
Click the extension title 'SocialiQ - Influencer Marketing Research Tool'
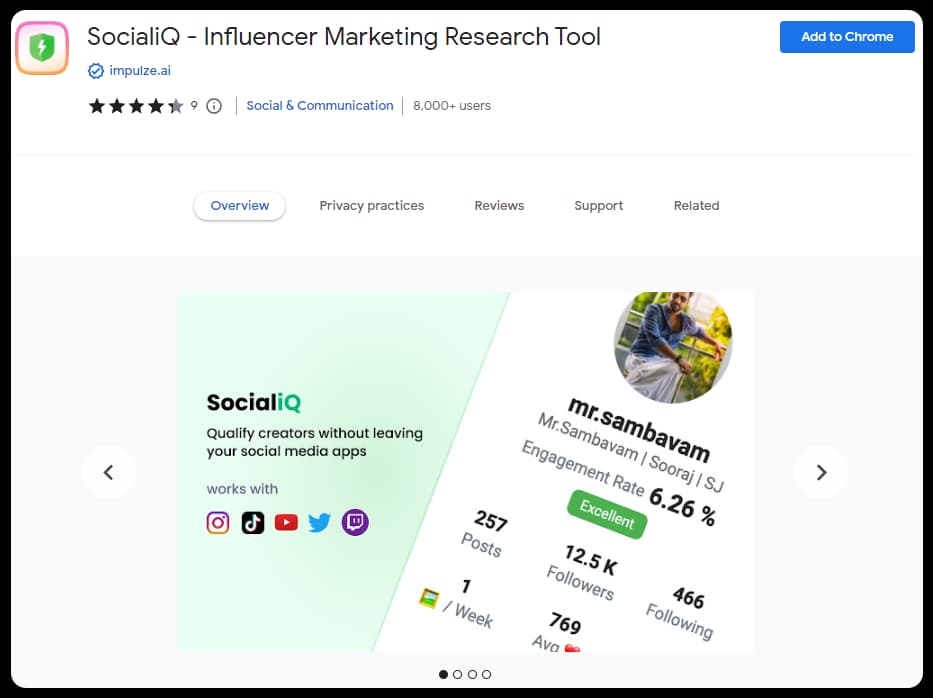click(344, 37)
